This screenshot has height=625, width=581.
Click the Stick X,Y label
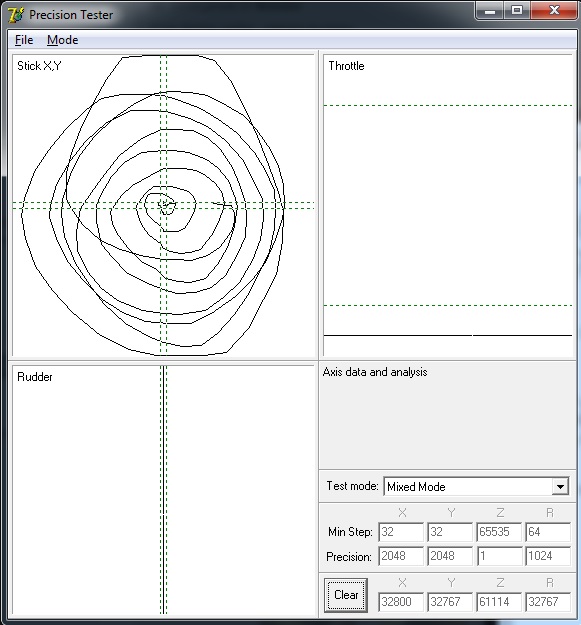[x=39, y=66]
